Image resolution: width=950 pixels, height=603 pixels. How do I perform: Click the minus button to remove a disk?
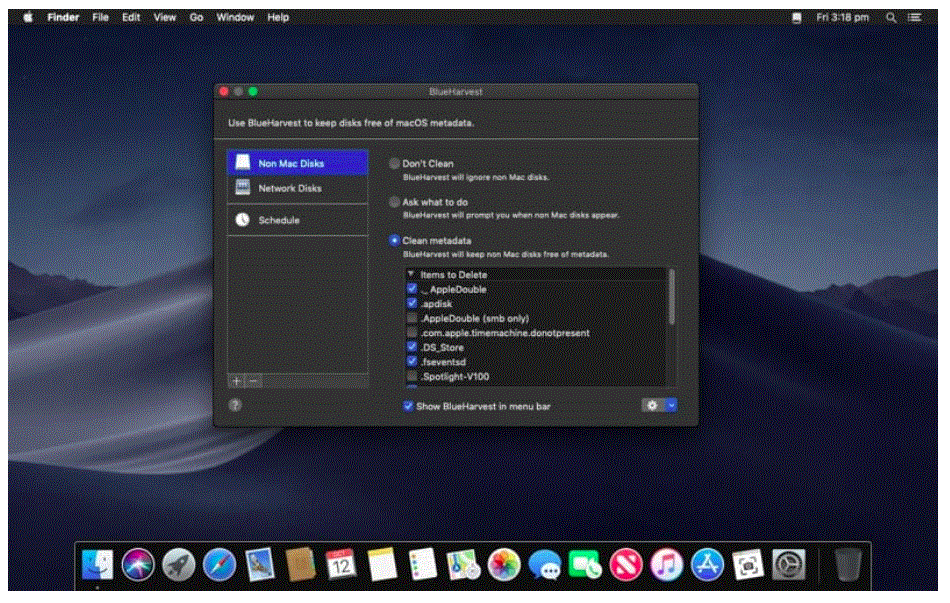[253, 381]
